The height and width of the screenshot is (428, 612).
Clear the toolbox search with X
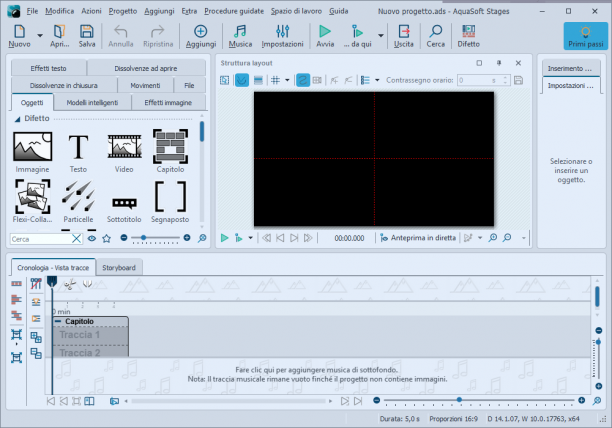(x=77, y=239)
